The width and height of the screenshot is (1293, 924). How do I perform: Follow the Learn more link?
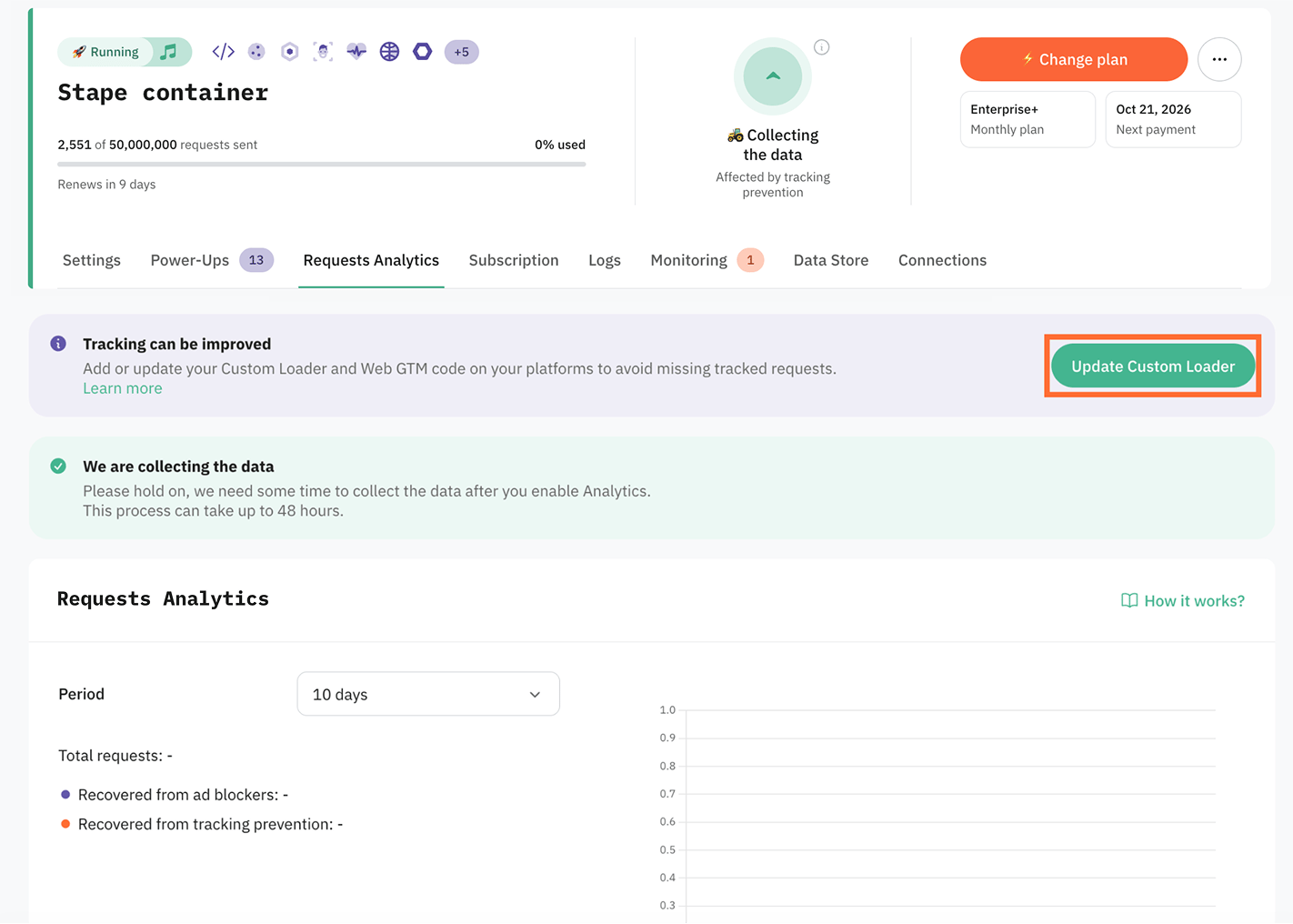[123, 388]
